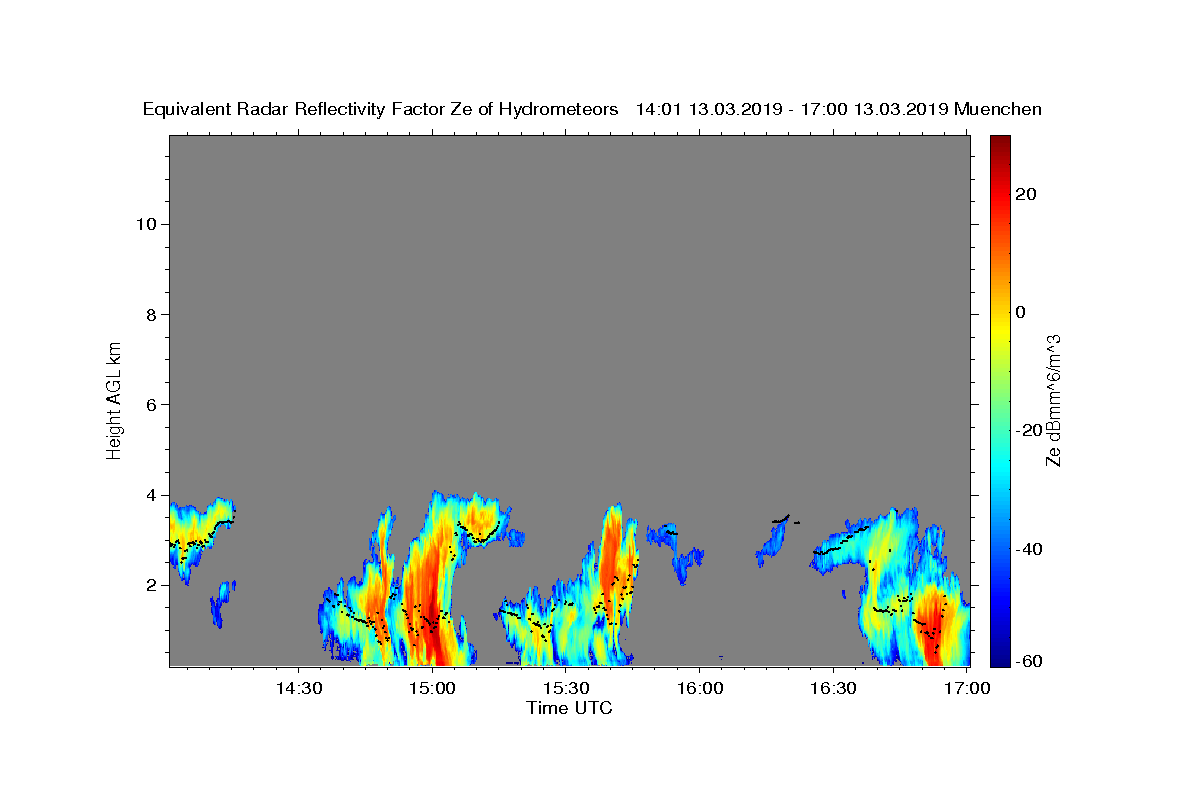This screenshot has height=800, width=1200.
Task: Click the colorbar tick label '20'
Action: 1025,194
